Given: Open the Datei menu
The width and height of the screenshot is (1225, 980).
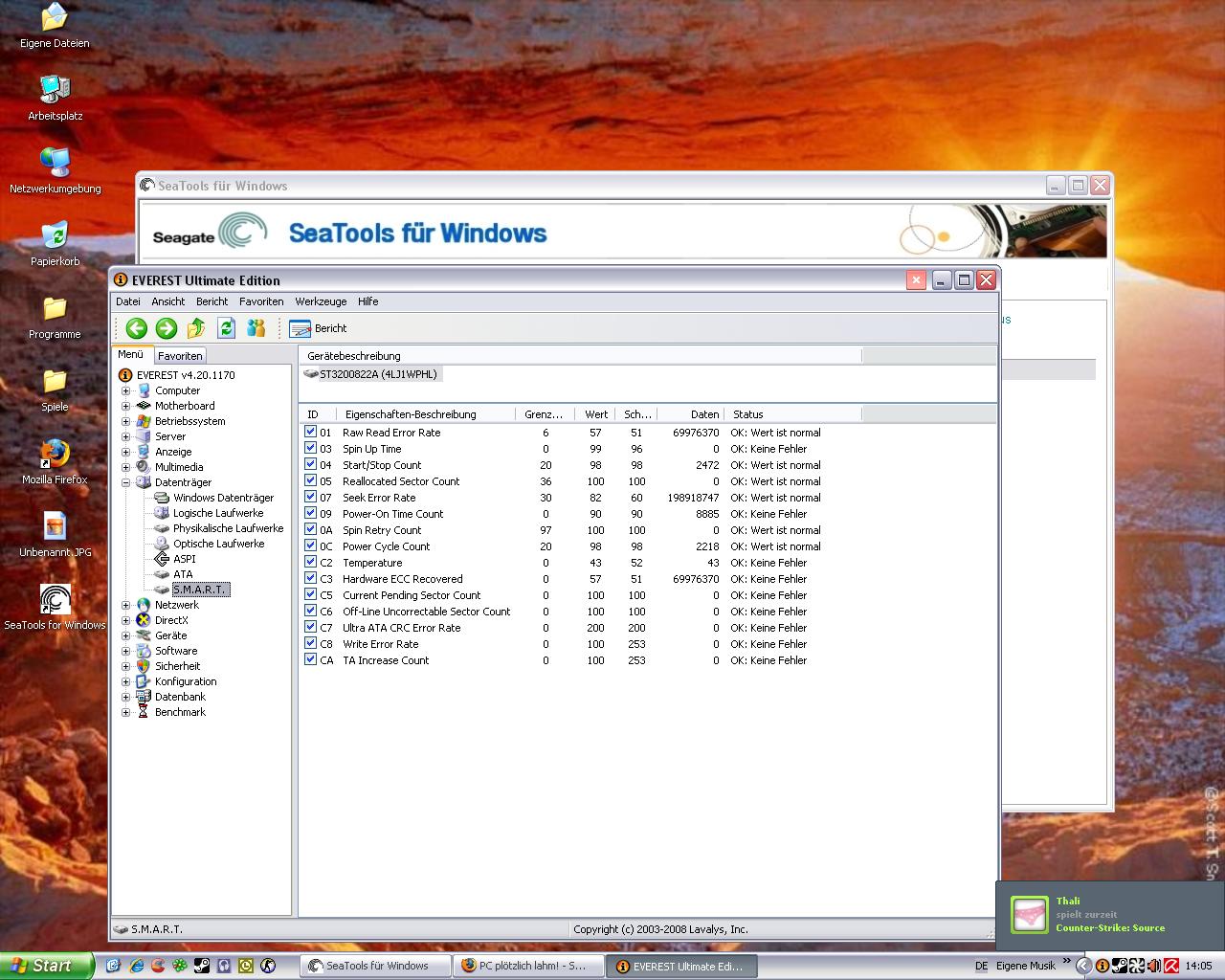Looking at the screenshot, I should pos(128,301).
